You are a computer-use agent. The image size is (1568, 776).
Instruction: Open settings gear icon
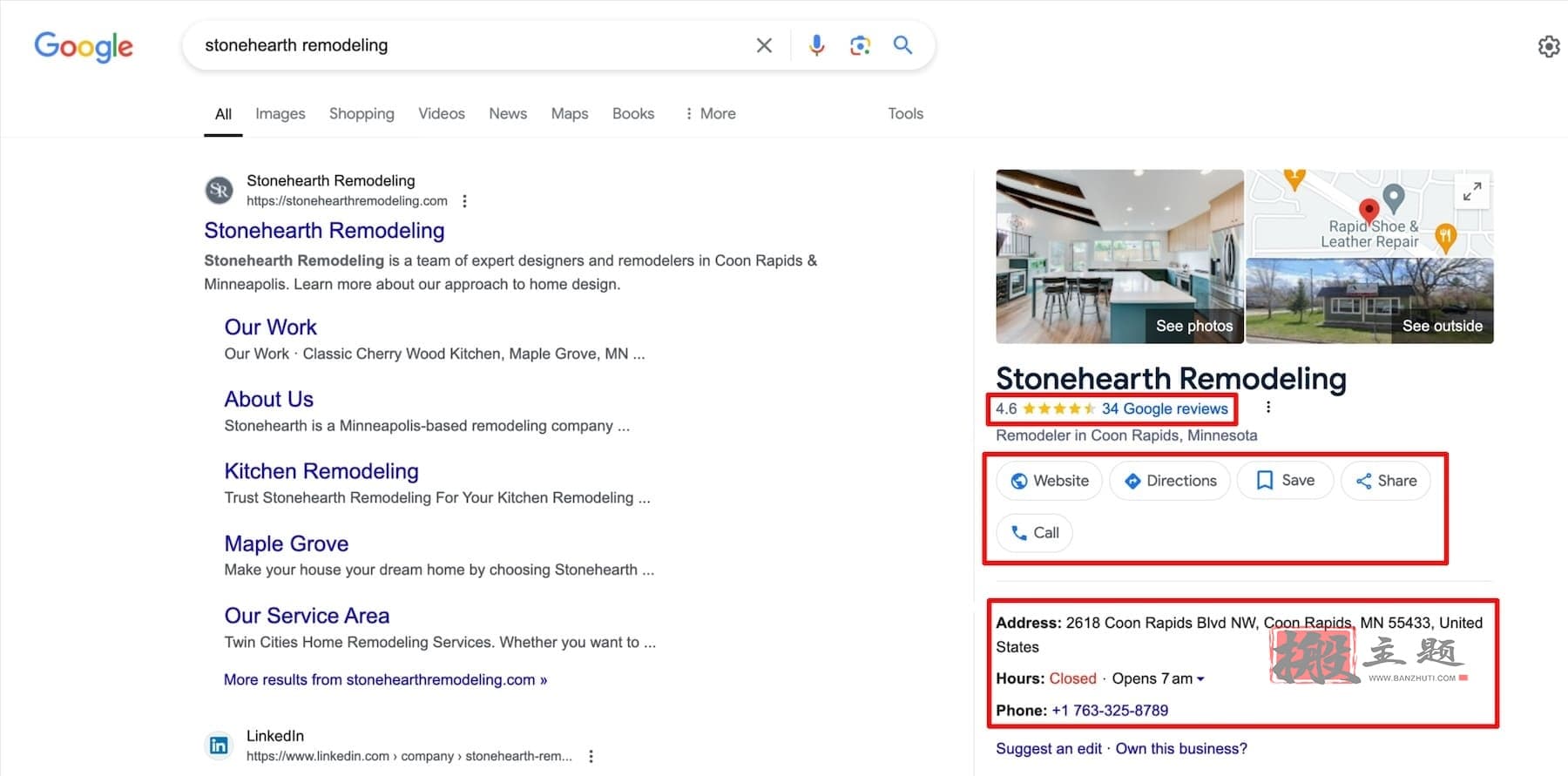click(1549, 46)
